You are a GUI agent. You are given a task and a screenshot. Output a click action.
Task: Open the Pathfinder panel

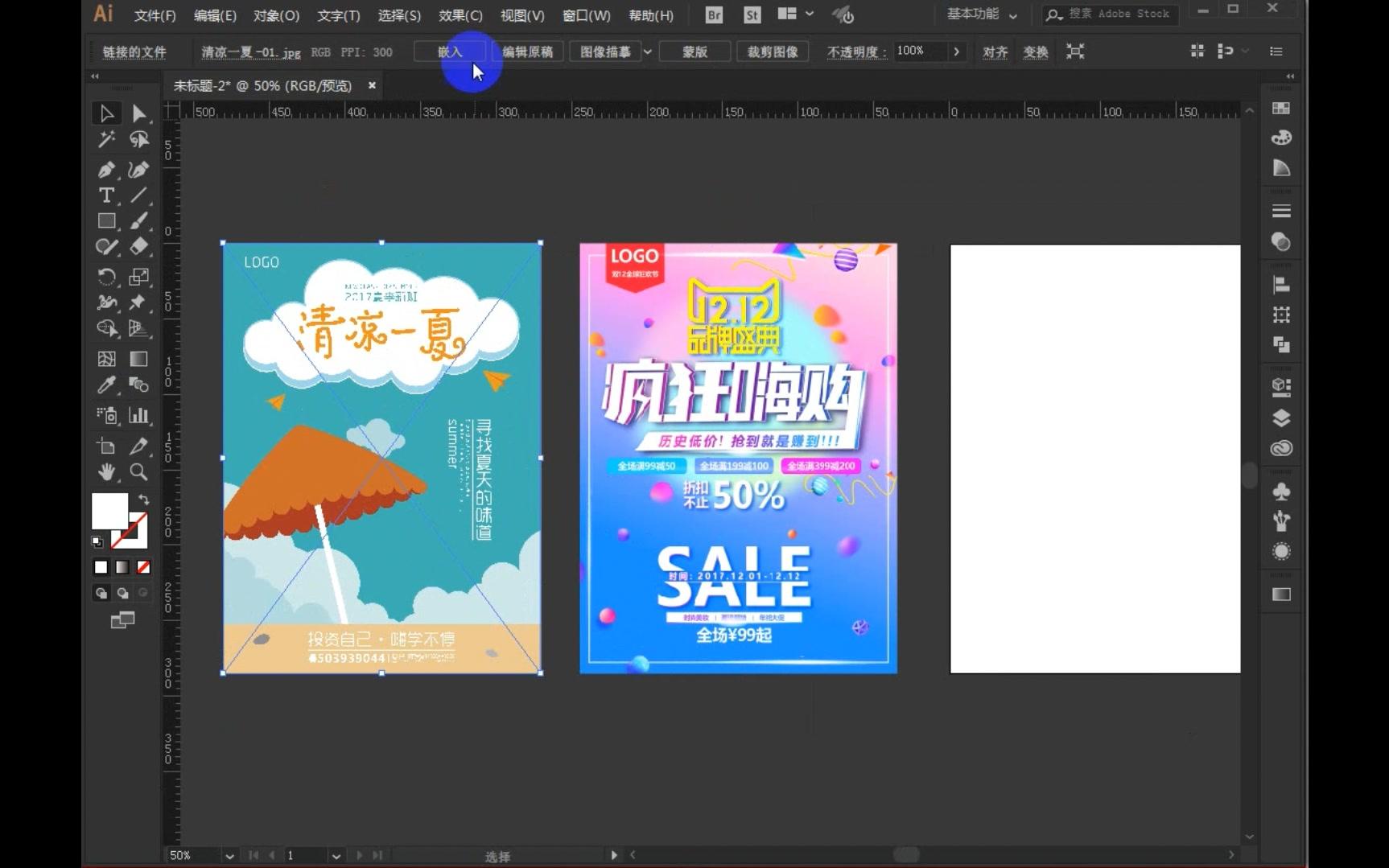coord(1280,344)
